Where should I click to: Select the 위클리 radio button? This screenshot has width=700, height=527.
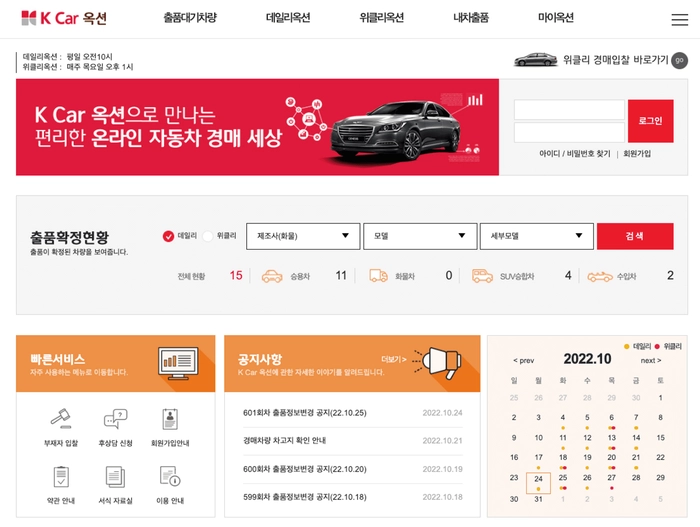pyautogui.click(x=208, y=236)
